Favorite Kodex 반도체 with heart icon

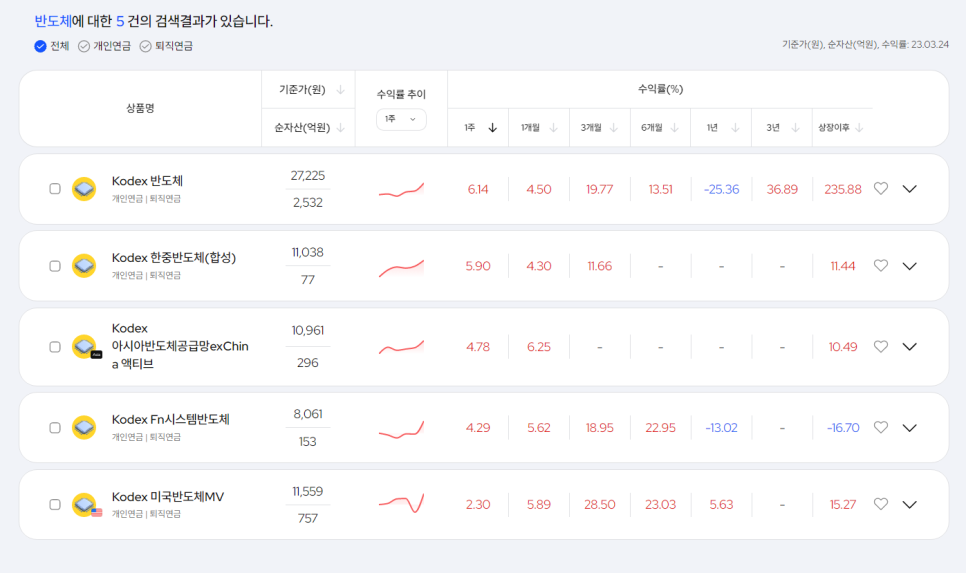(x=880, y=188)
